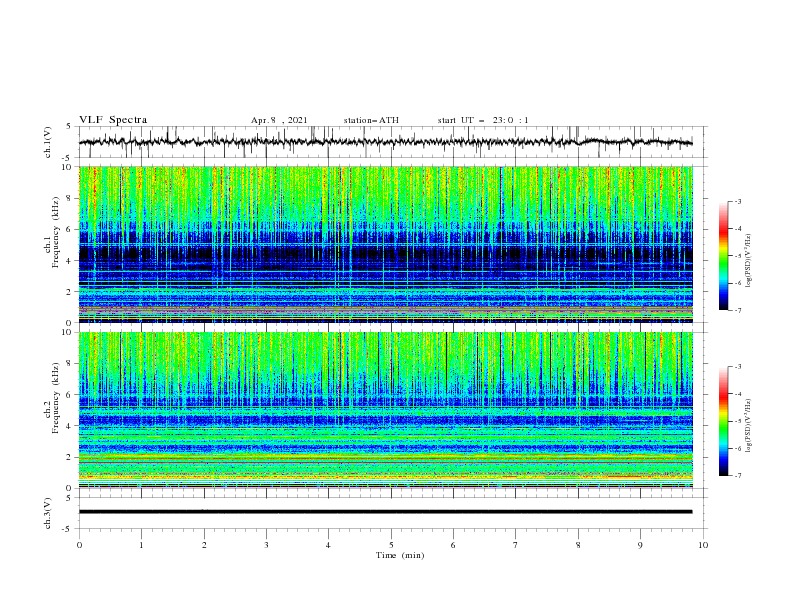Screen dimensions: 792x612
Task: Click the upper color bar's "log(PSD)(V²/Hz)" label
Action: coord(749,261)
